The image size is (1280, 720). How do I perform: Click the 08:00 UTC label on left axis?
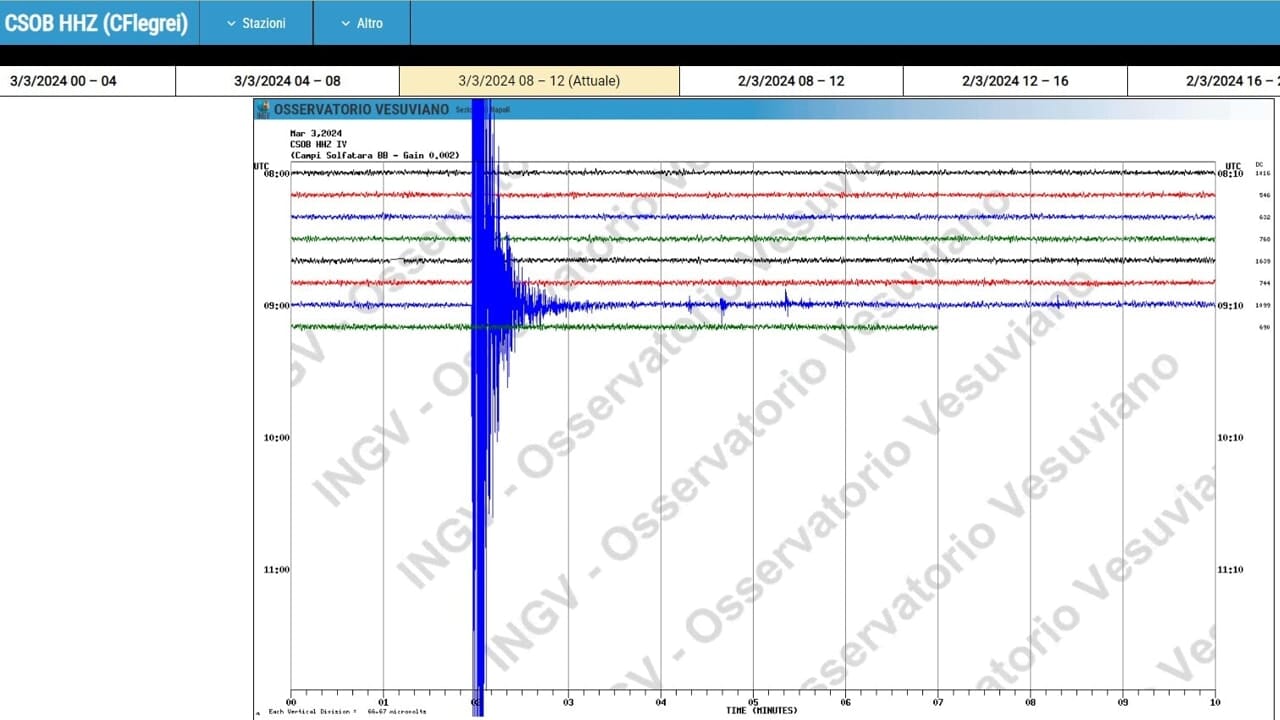[x=276, y=173]
